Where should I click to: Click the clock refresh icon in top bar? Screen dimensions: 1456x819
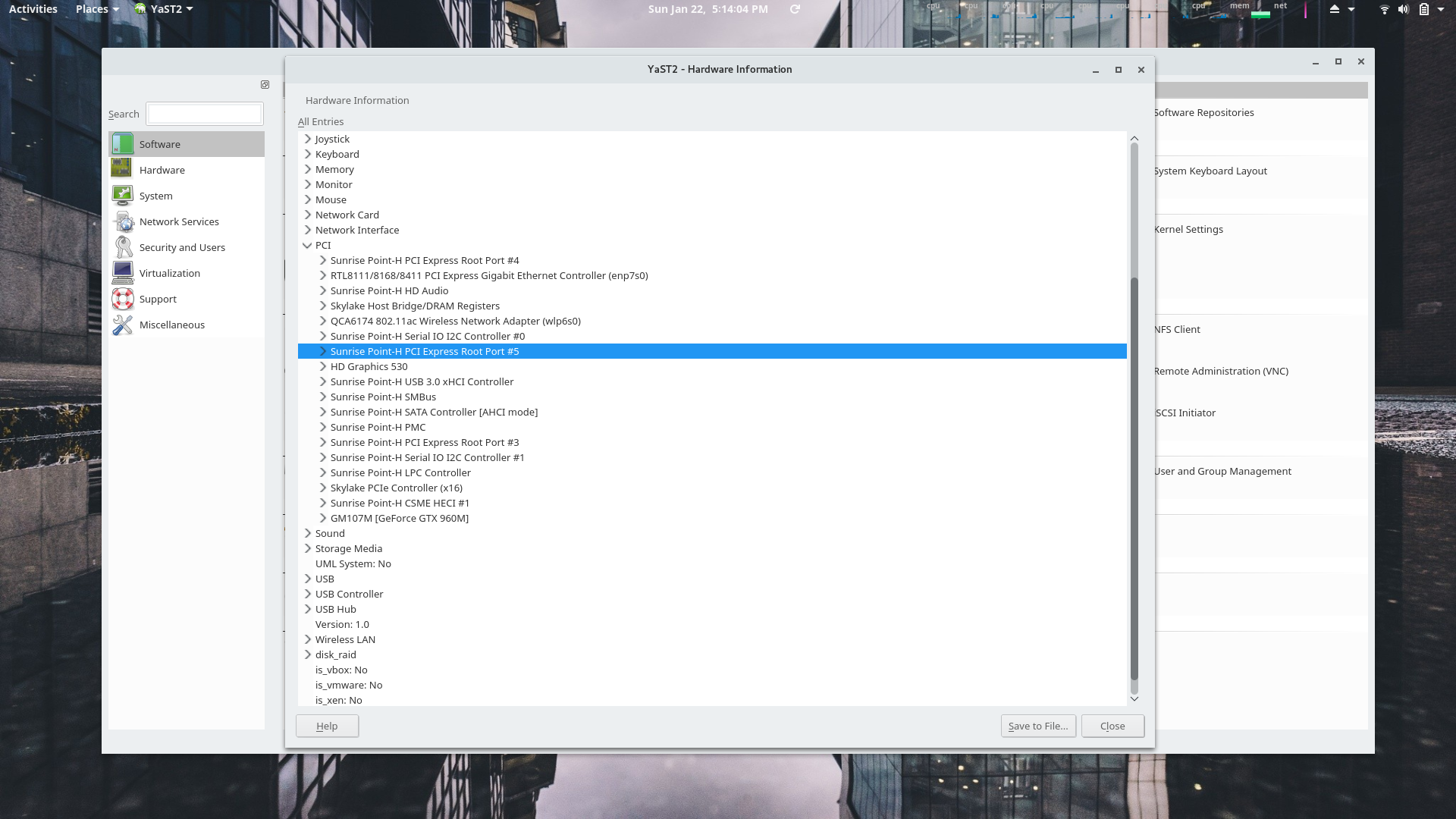795,9
